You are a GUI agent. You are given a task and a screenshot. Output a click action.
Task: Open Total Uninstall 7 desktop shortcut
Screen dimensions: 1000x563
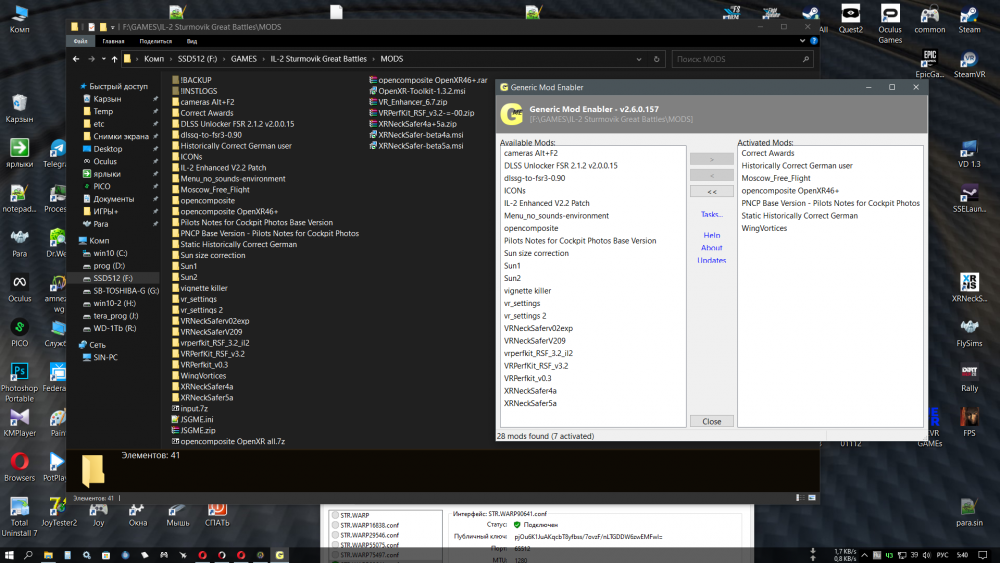(19, 510)
